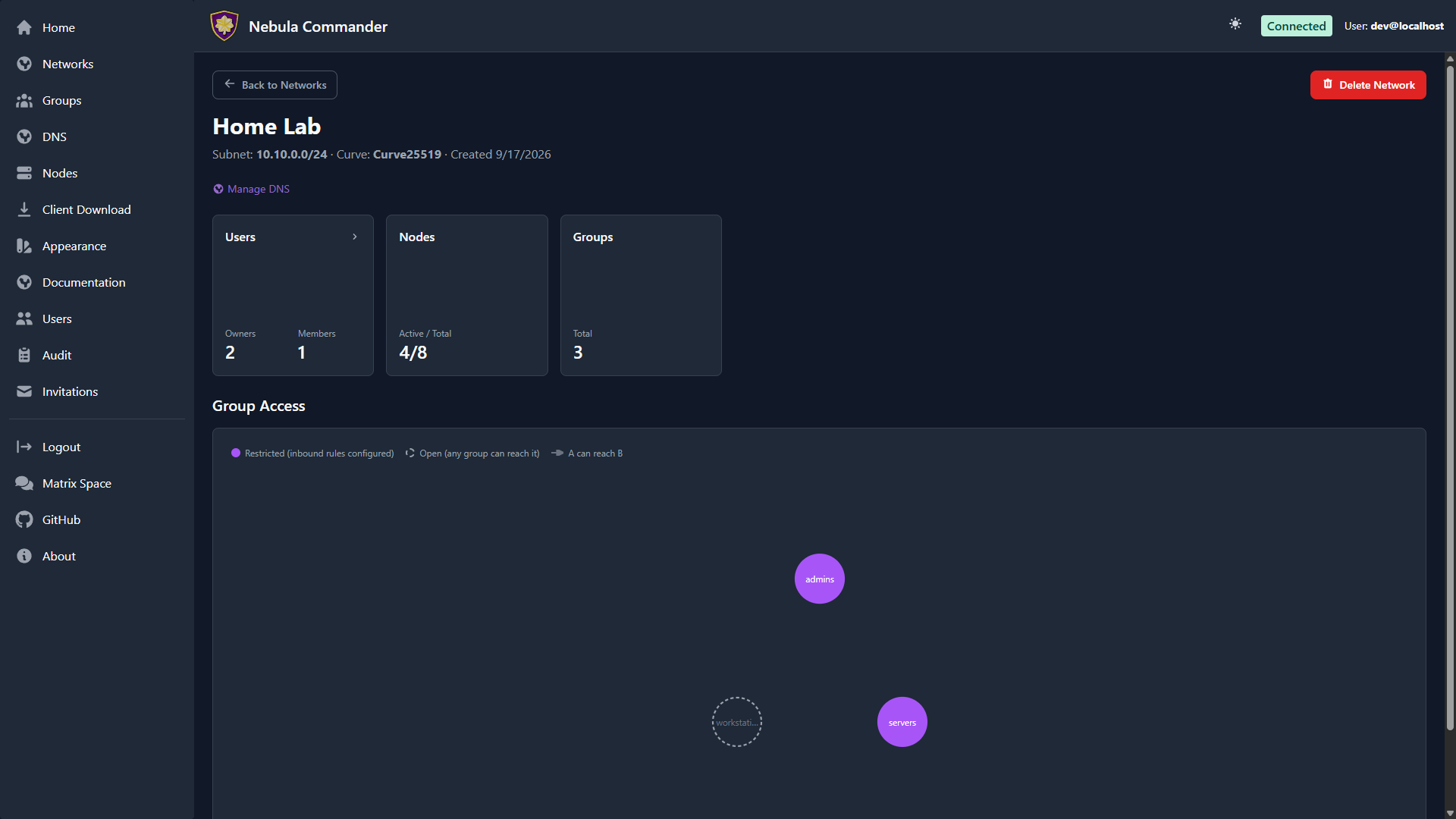This screenshot has height=819, width=1456.
Task: Select the servers group node
Action: pos(902,722)
